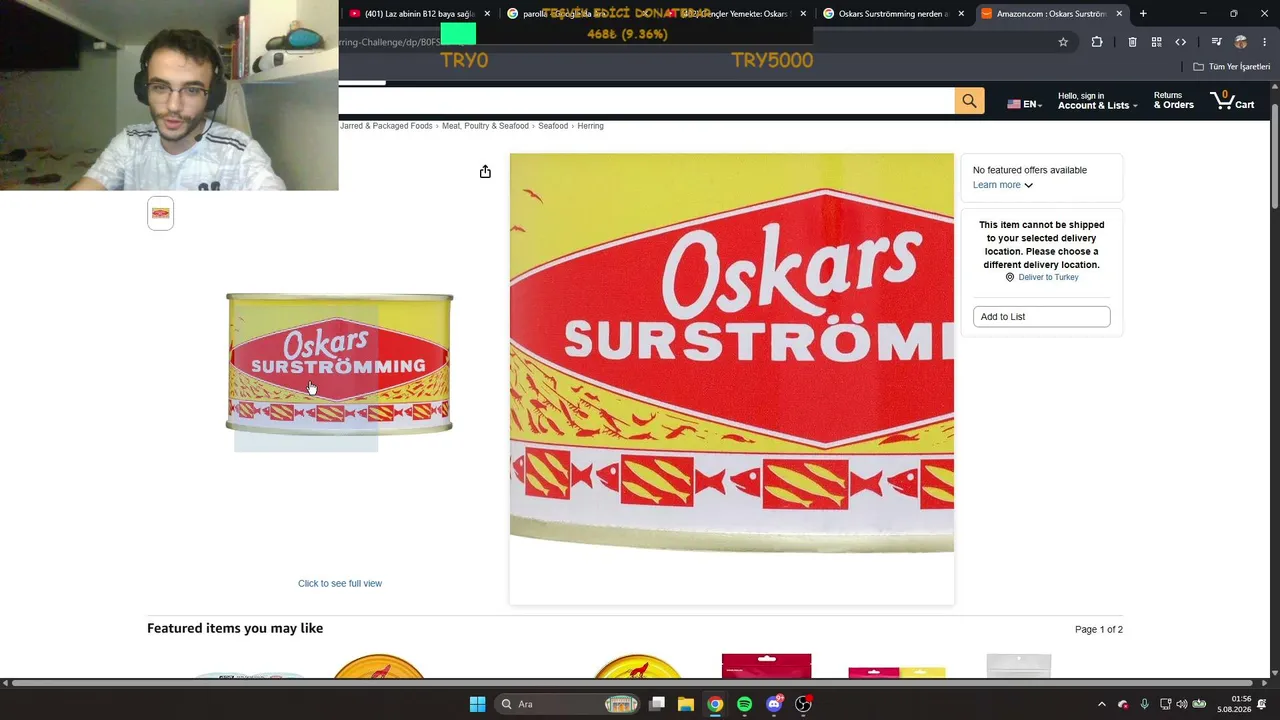Select the small product image thumbnail
The height and width of the screenshot is (720, 1280).
(161, 213)
